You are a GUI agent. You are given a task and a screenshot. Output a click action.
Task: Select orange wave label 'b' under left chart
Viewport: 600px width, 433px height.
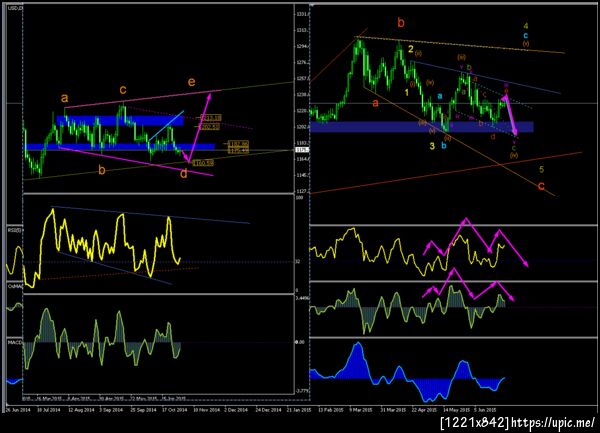click(x=102, y=170)
